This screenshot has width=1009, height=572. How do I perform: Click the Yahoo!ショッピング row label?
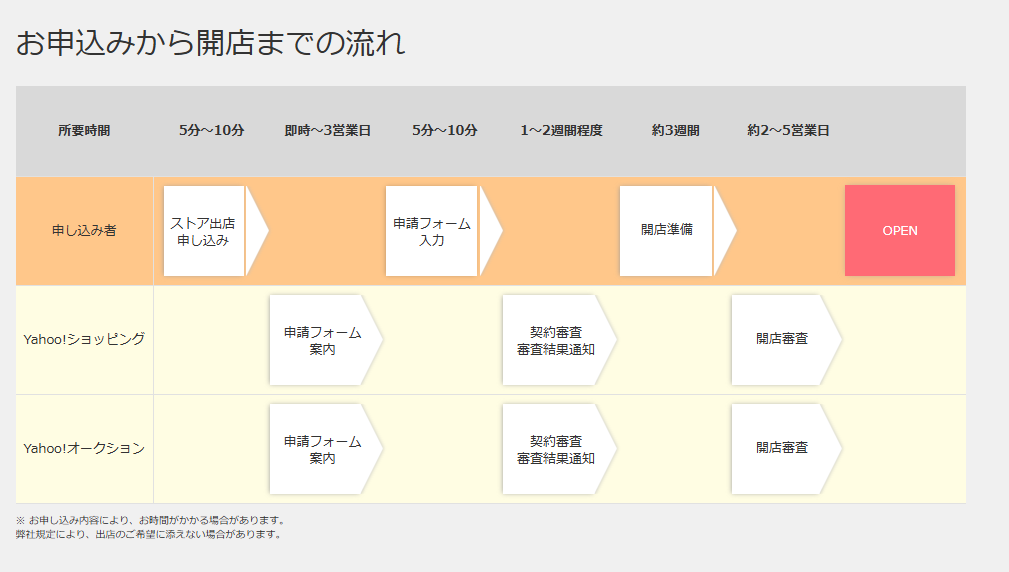(x=84, y=339)
